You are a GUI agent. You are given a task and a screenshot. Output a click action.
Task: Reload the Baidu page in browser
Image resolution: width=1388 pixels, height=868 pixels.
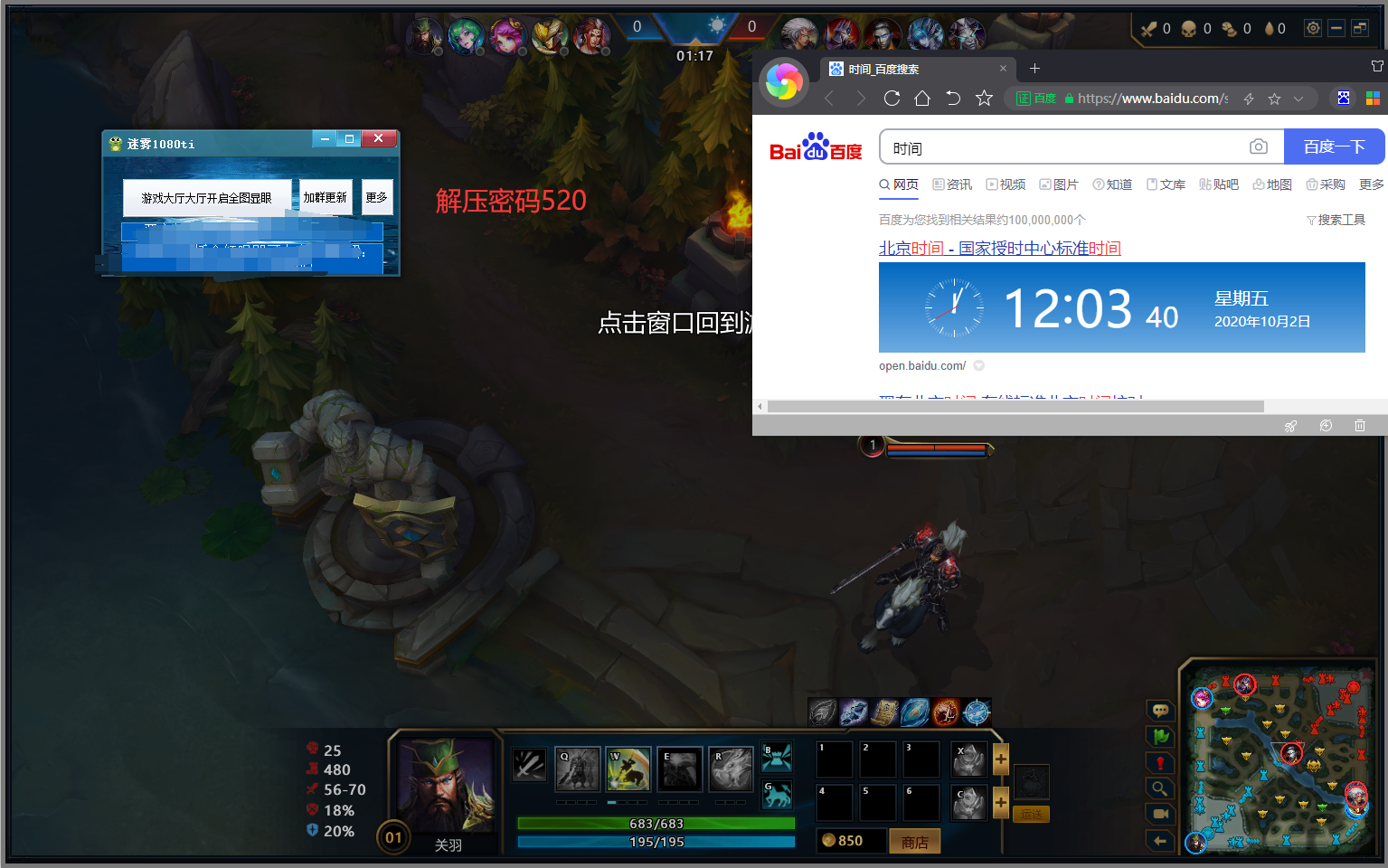pyautogui.click(x=892, y=99)
